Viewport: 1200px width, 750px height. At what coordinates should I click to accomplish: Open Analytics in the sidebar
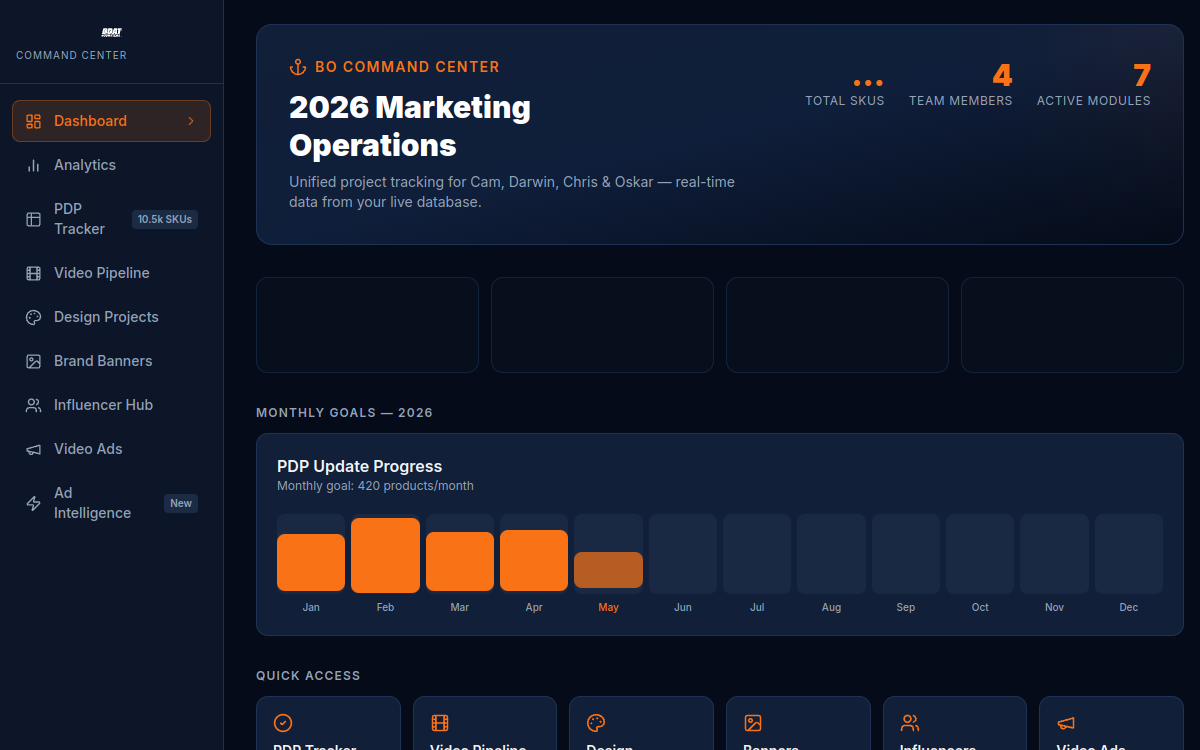[111, 165]
